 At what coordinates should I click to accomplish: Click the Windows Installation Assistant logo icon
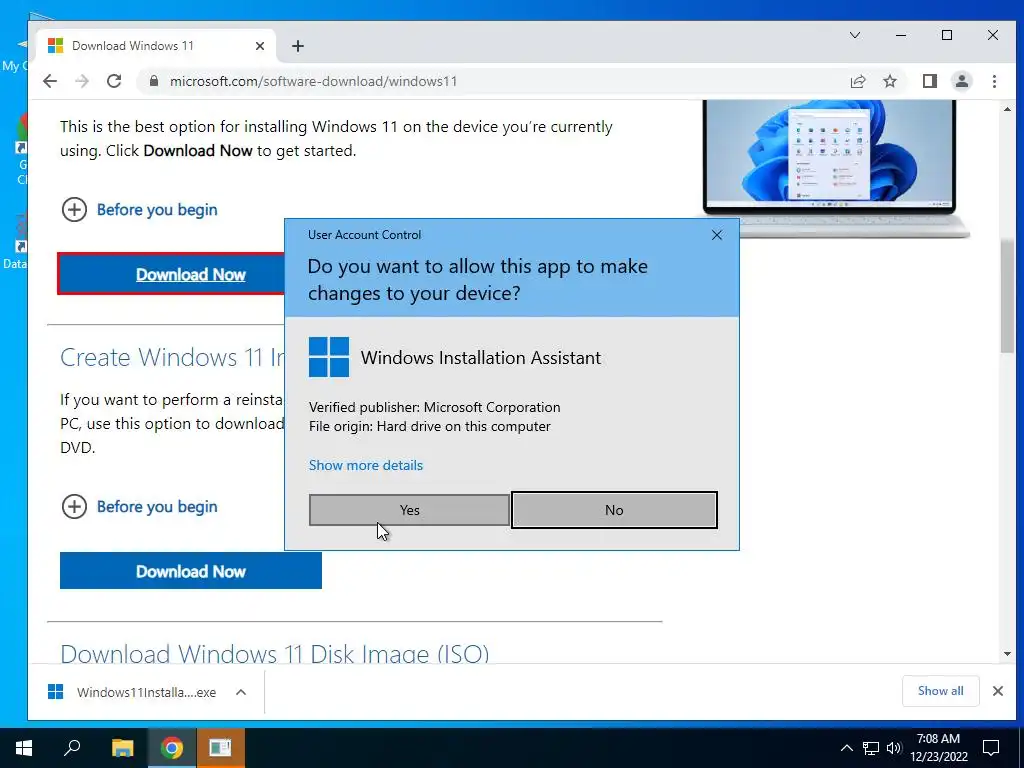coord(328,357)
